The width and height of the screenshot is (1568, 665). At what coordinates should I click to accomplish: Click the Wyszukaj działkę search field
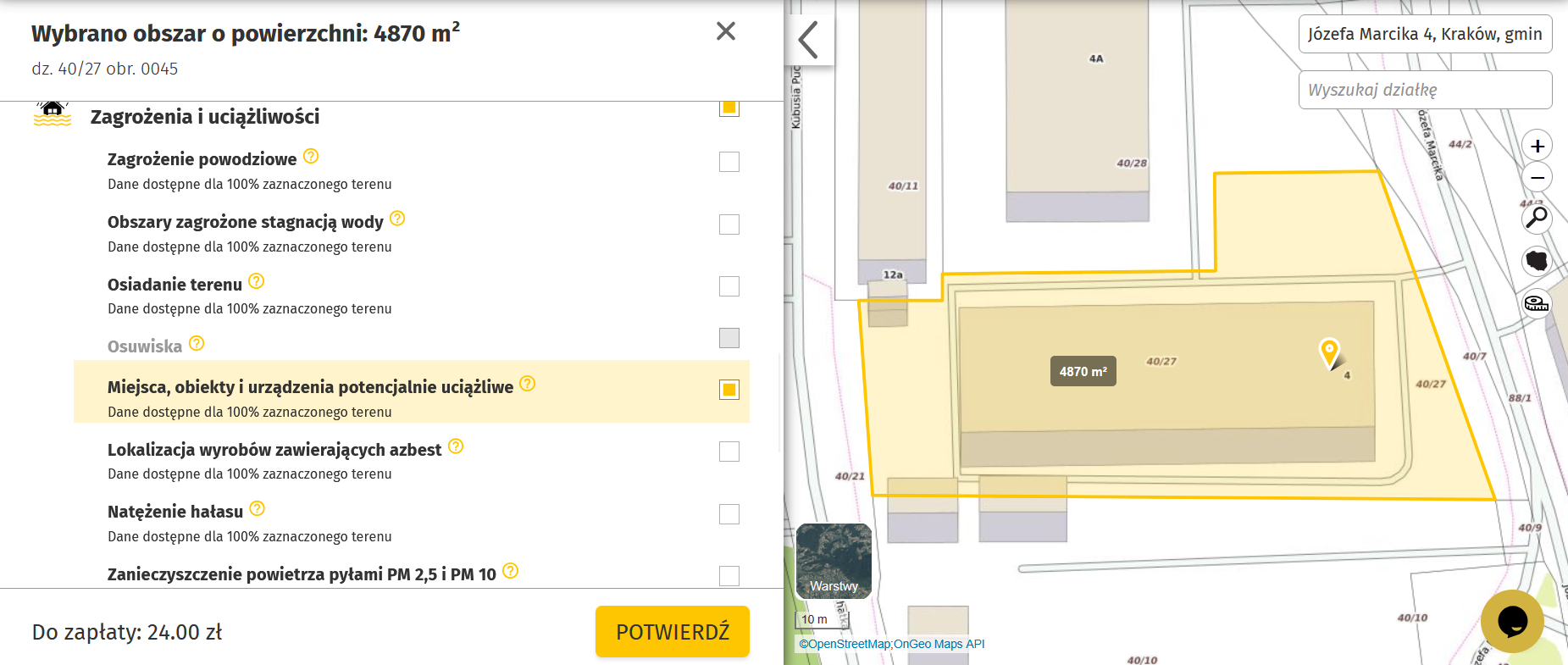pyautogui.click(x=1425, y=90)
